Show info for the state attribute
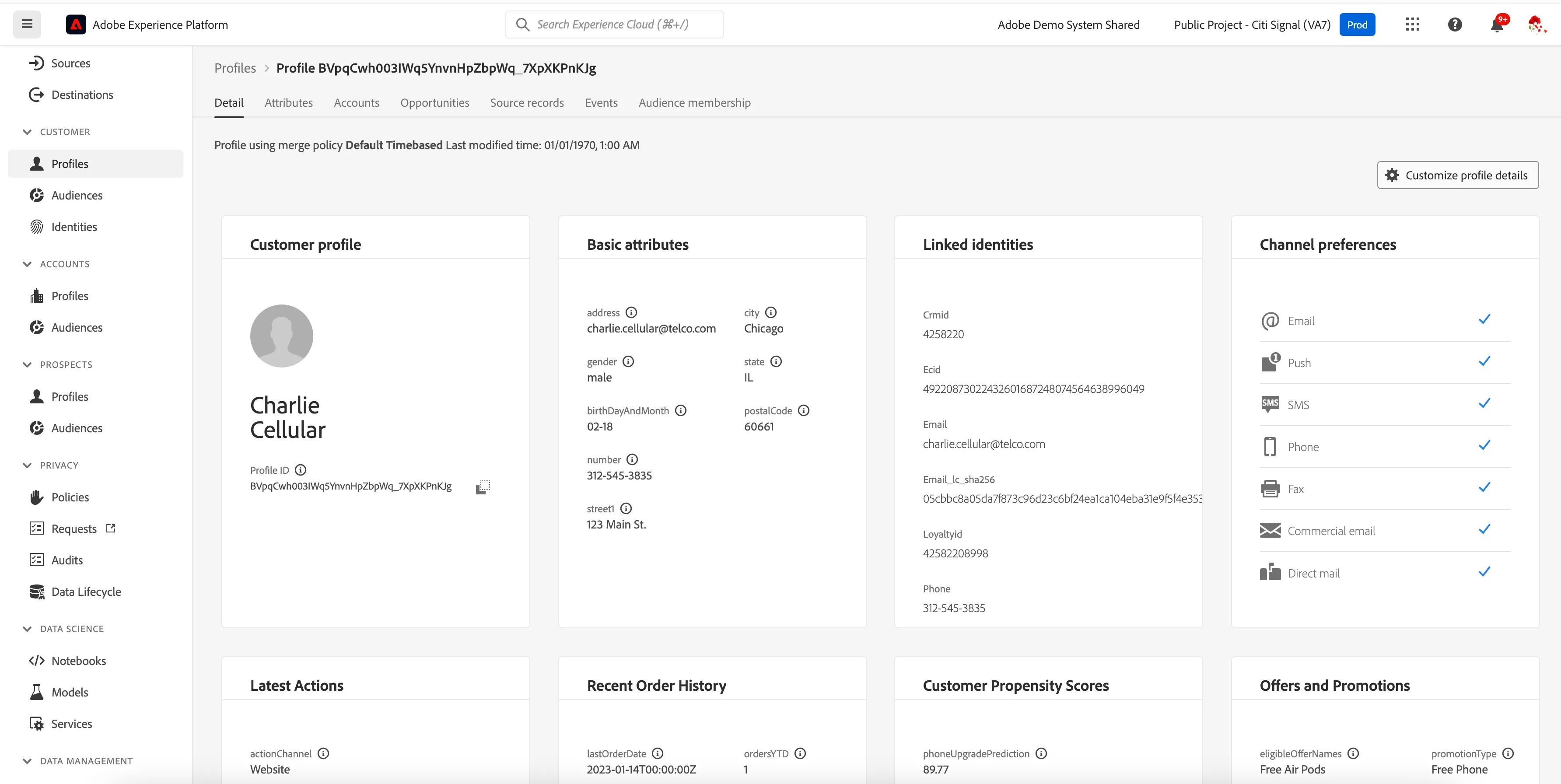 point(776,362)
